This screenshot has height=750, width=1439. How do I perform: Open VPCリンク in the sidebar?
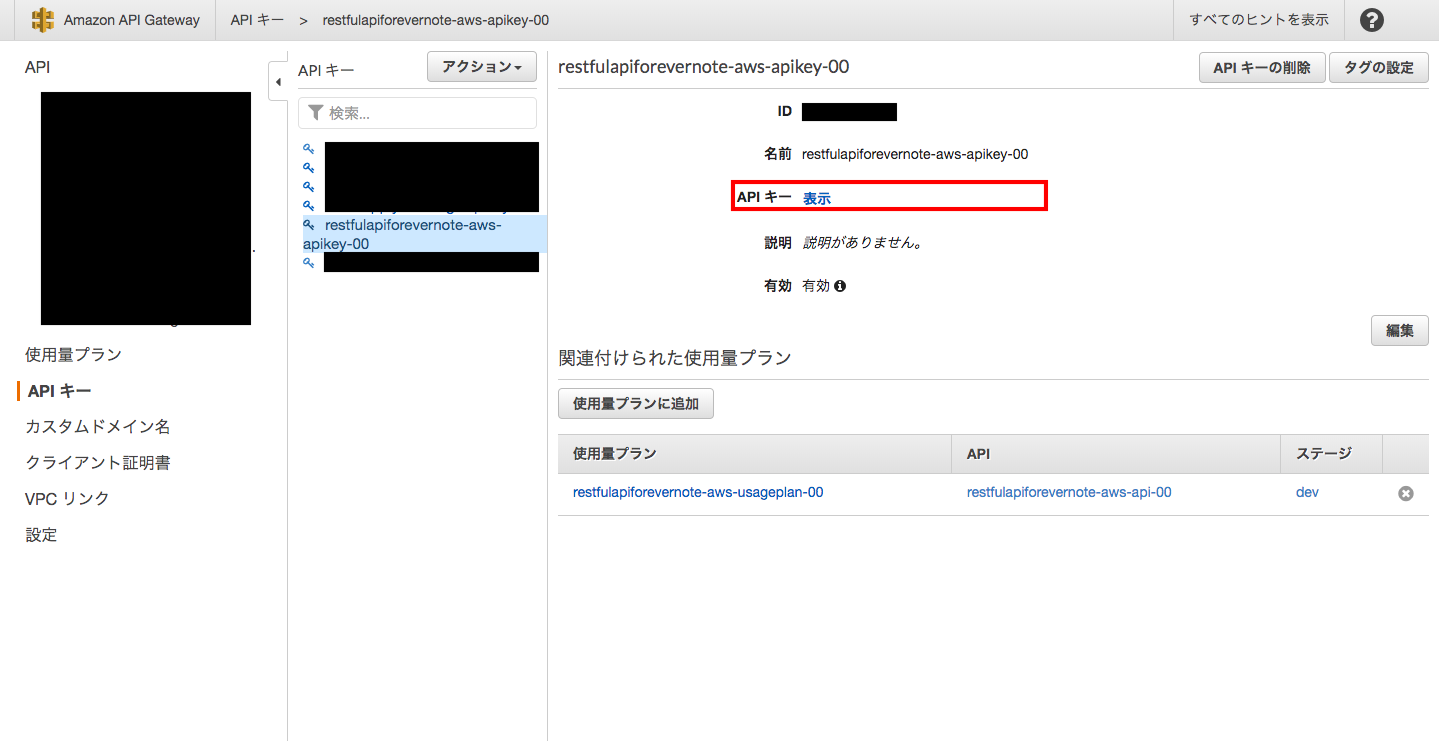(x=67, y=499)
